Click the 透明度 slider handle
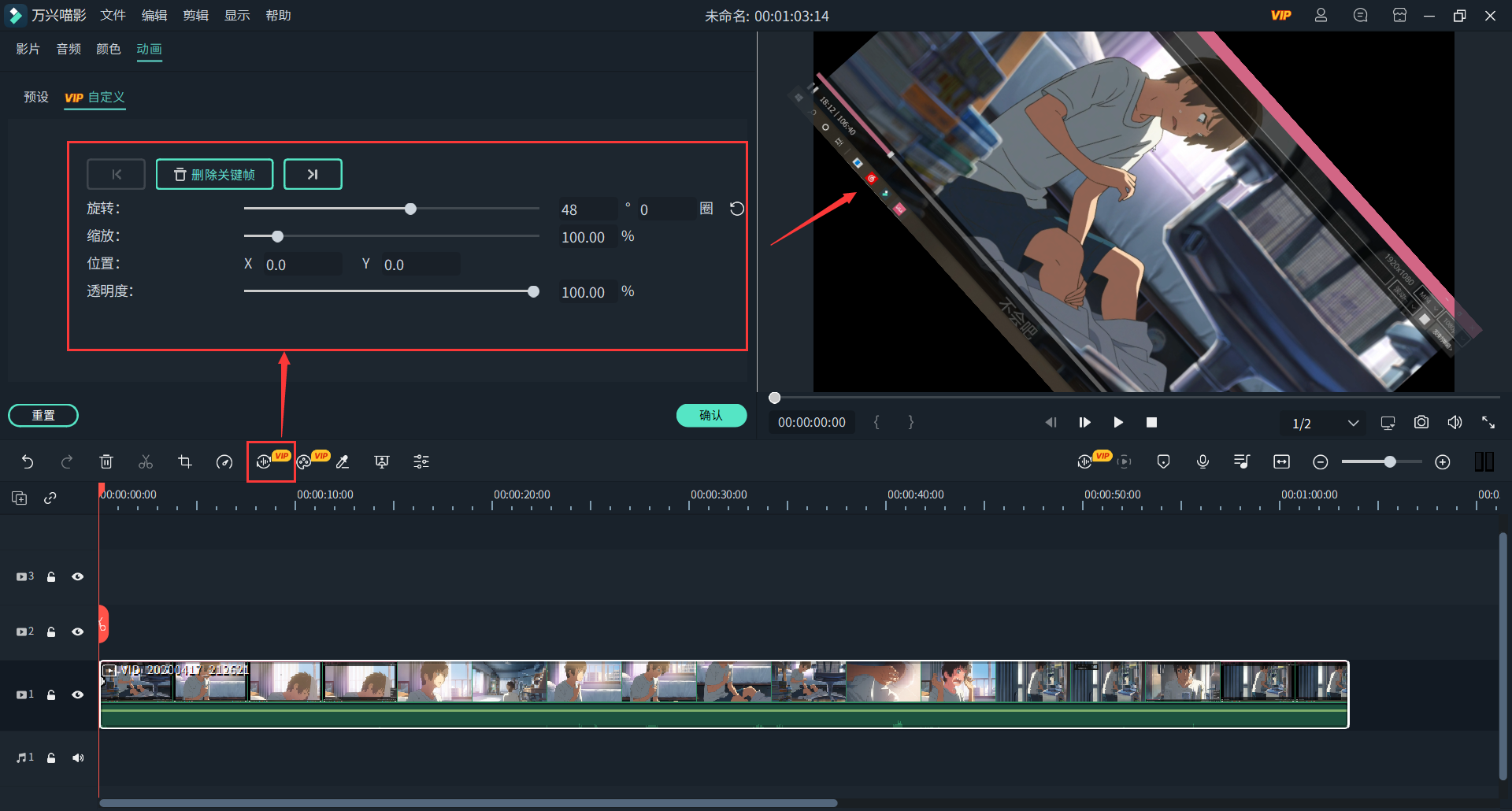Viewport: 1512px width, 811px height. [533, 291]
